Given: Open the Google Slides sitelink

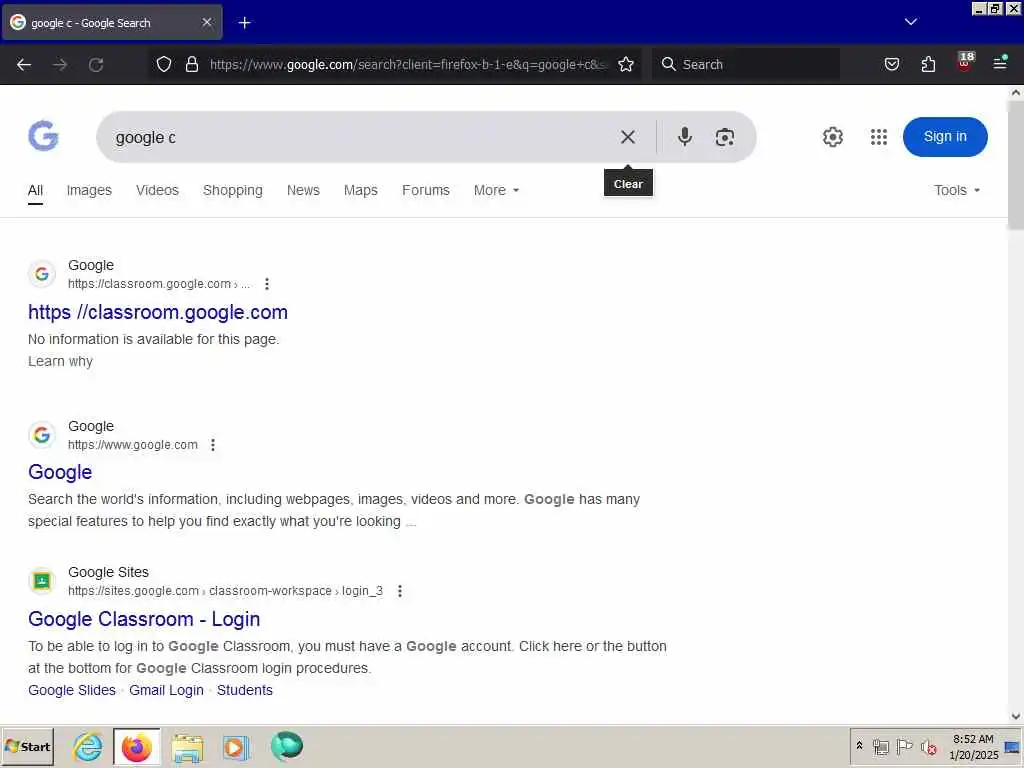Looking at the screenshot, I should [x=72, y=690].
